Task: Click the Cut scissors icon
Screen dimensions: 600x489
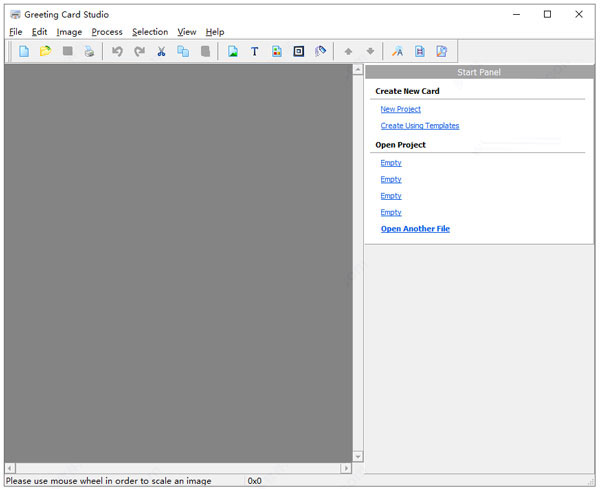Action: coord(161,51)
